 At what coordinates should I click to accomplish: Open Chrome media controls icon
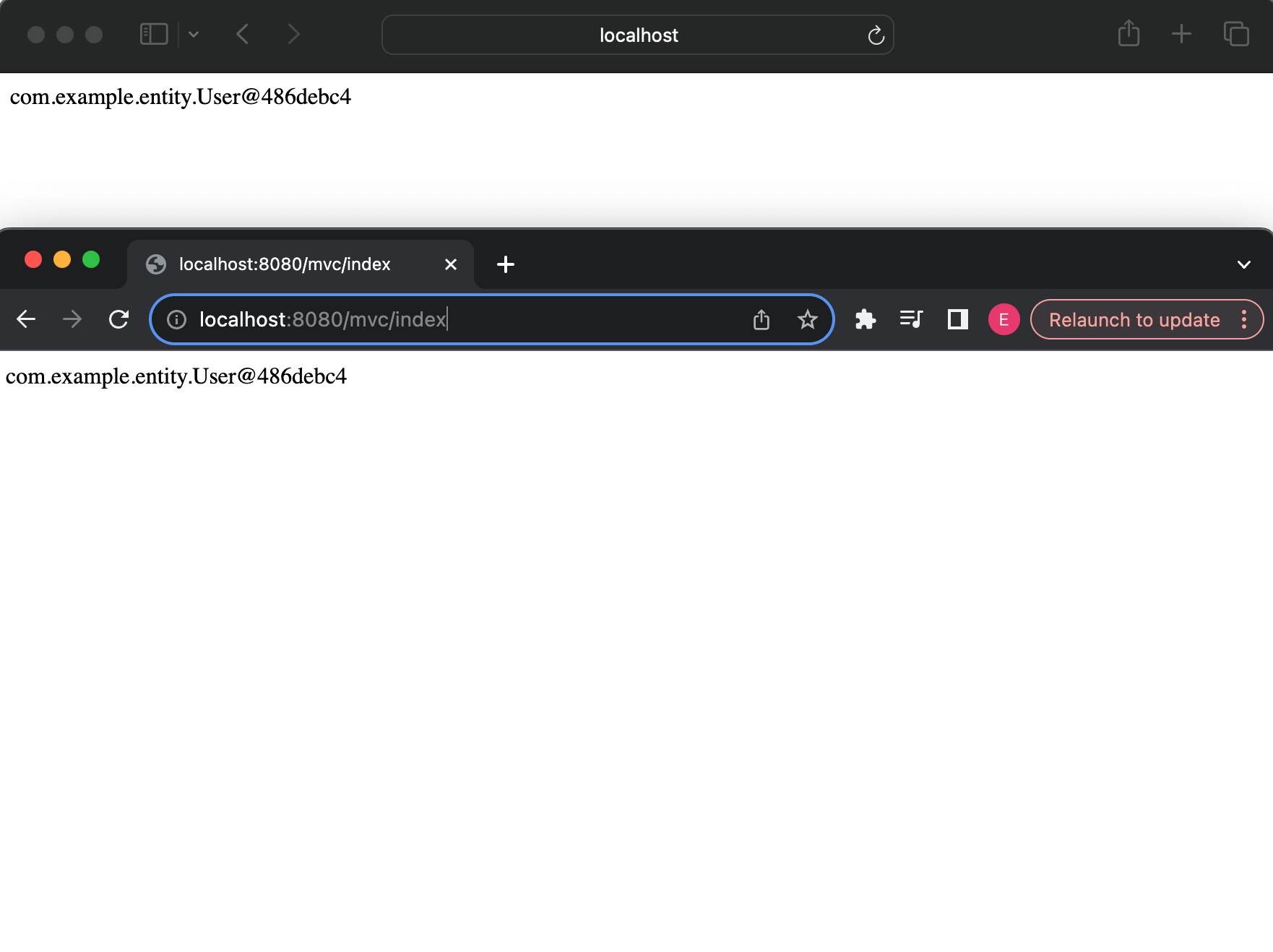pyautogui.click(x=910, y=319)
